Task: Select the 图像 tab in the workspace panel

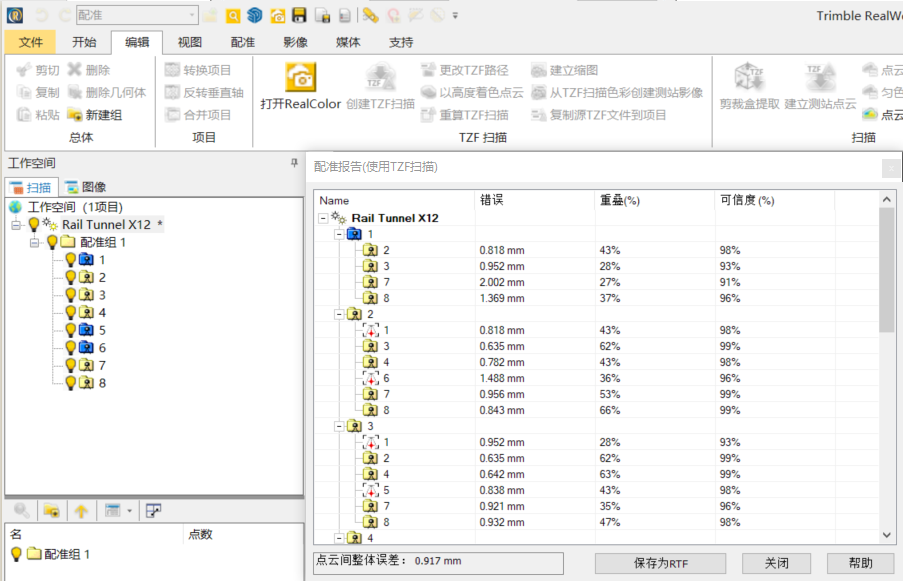Action: tap(85, 187)
